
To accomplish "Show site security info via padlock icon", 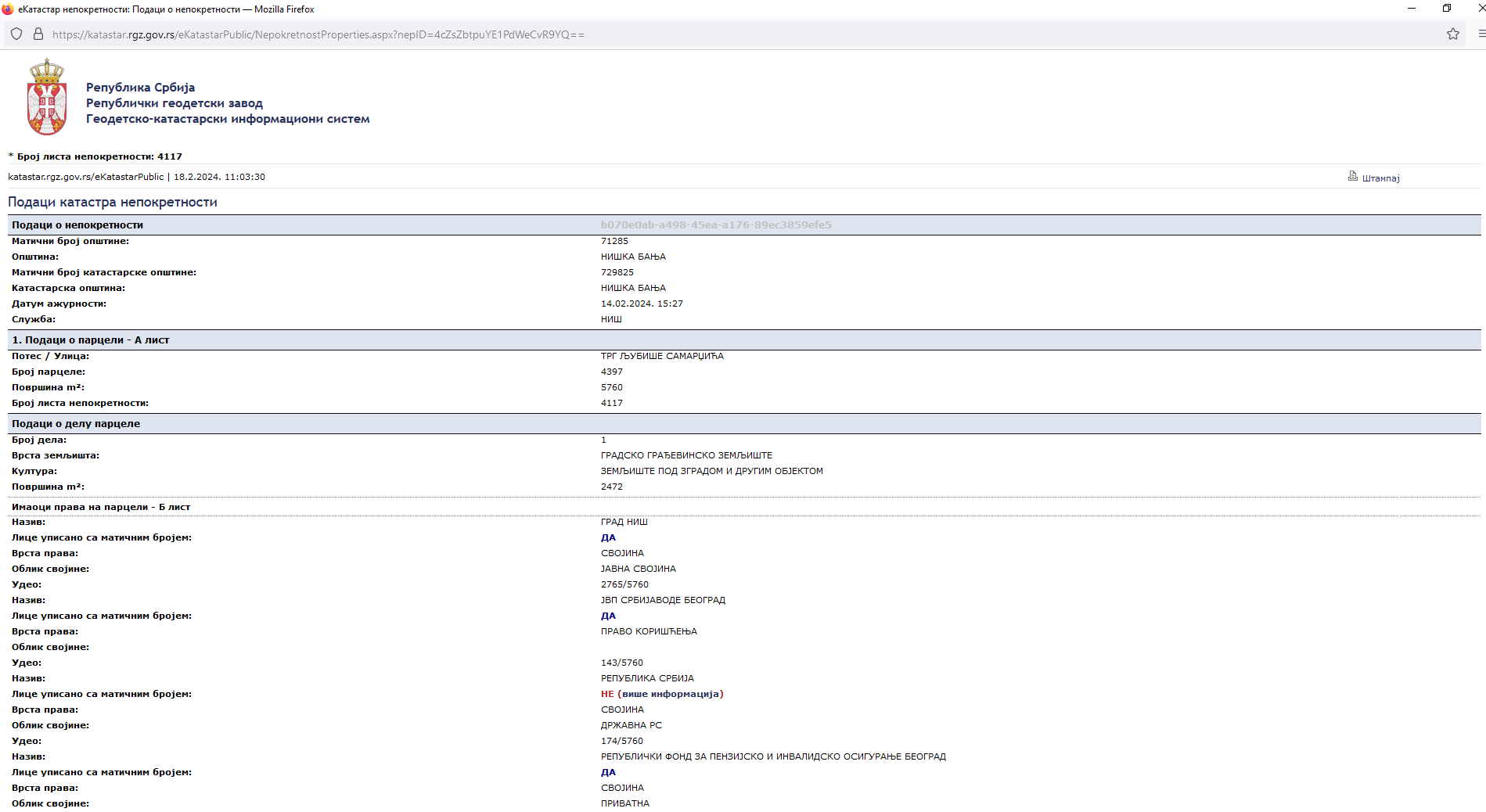I will [38, 34].
